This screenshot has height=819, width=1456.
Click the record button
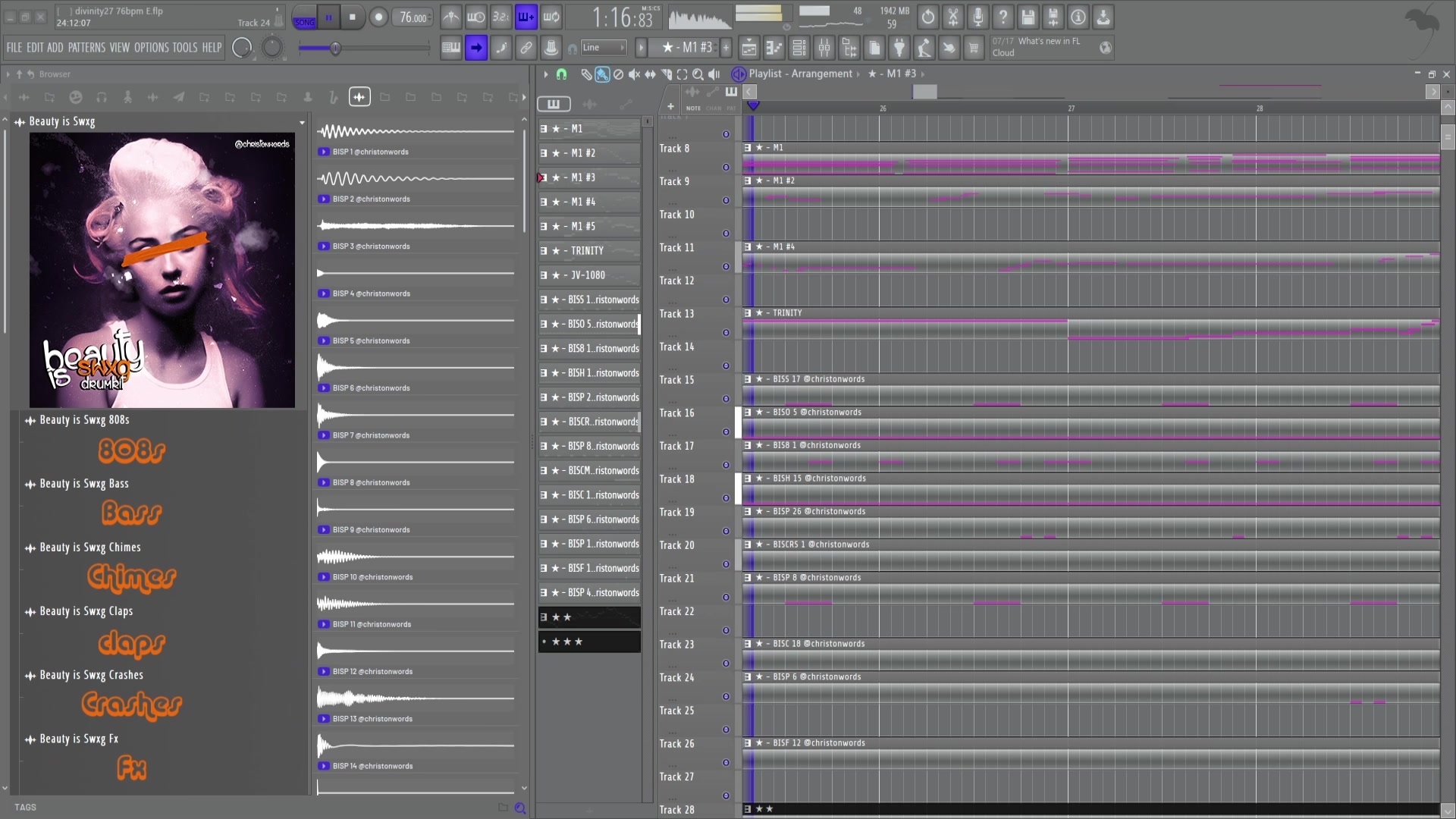click(378, 17)
